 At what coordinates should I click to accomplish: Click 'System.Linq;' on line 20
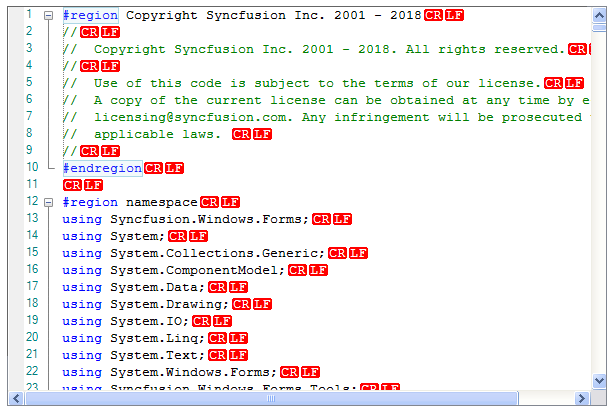point(157,339)
